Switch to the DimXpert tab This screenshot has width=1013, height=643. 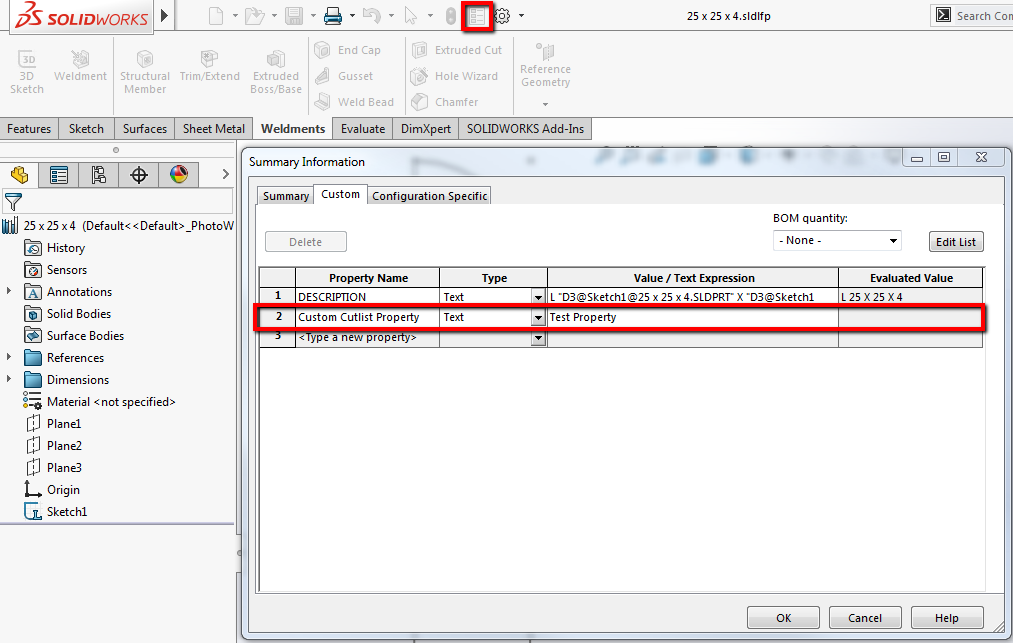[426, 129]
